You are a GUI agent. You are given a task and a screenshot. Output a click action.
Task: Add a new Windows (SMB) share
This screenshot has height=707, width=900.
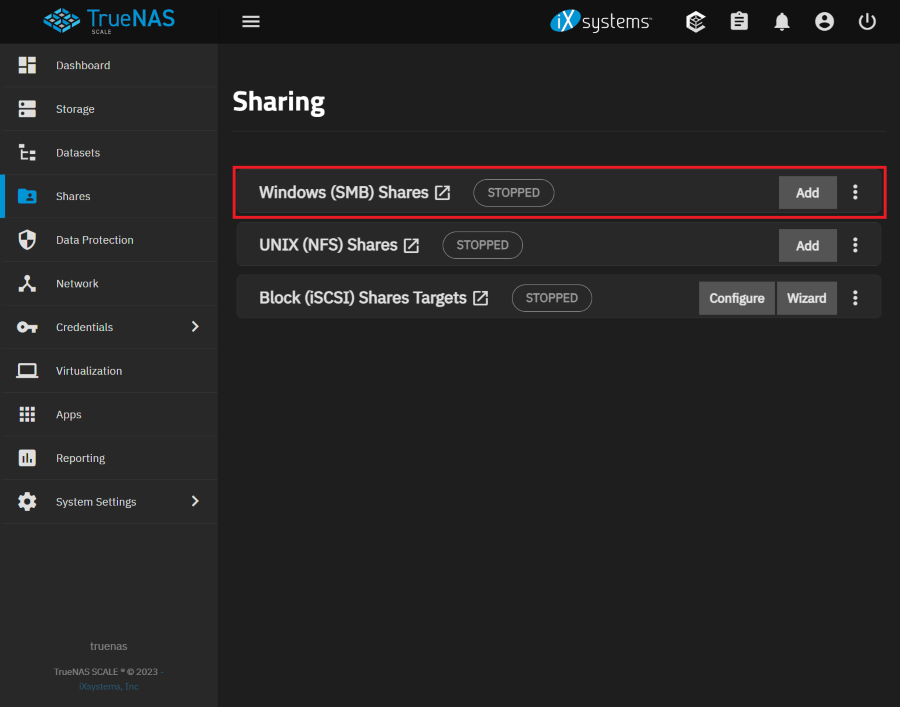coord(807,193)
